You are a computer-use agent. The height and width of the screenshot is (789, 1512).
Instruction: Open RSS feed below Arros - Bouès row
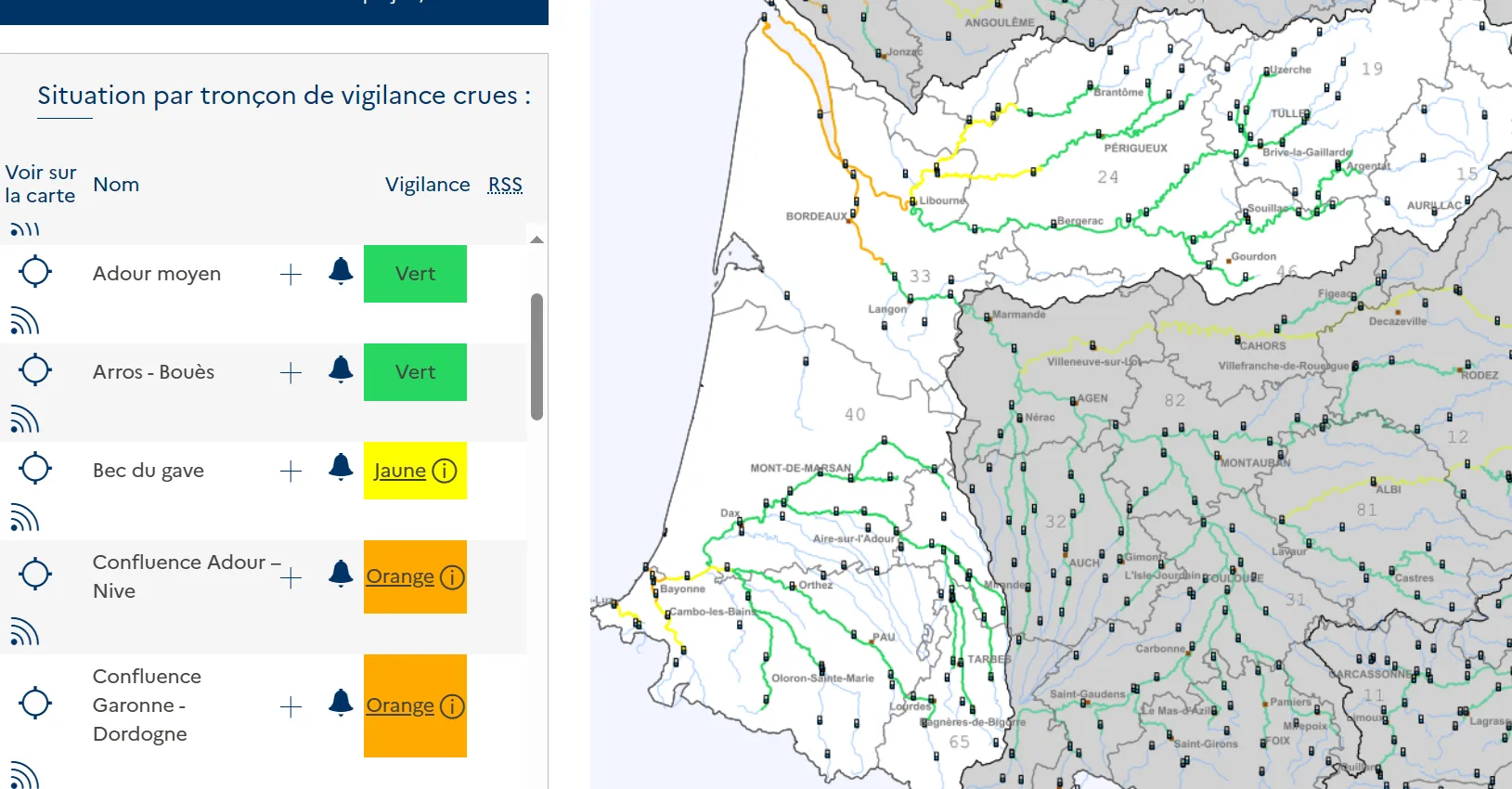pyautogui.click(x=25, y=420)
